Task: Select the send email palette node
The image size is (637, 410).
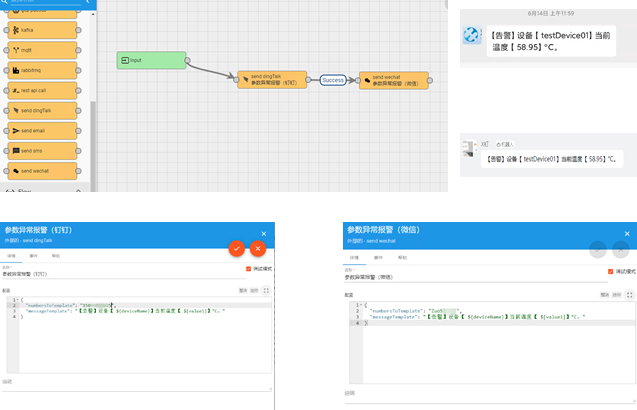Action: tap(43, 130)
